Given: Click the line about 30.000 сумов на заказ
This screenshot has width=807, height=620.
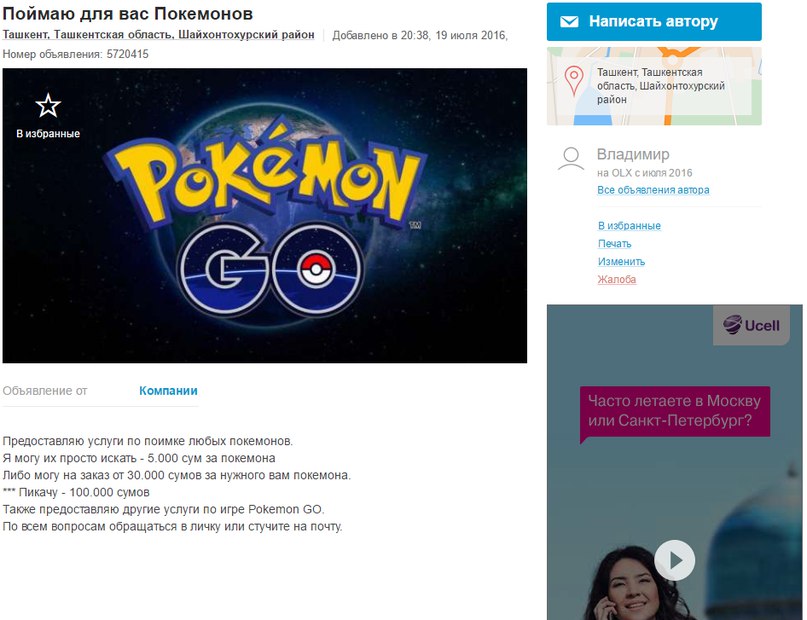Looking at the screenshot, I should pos(177,475).
